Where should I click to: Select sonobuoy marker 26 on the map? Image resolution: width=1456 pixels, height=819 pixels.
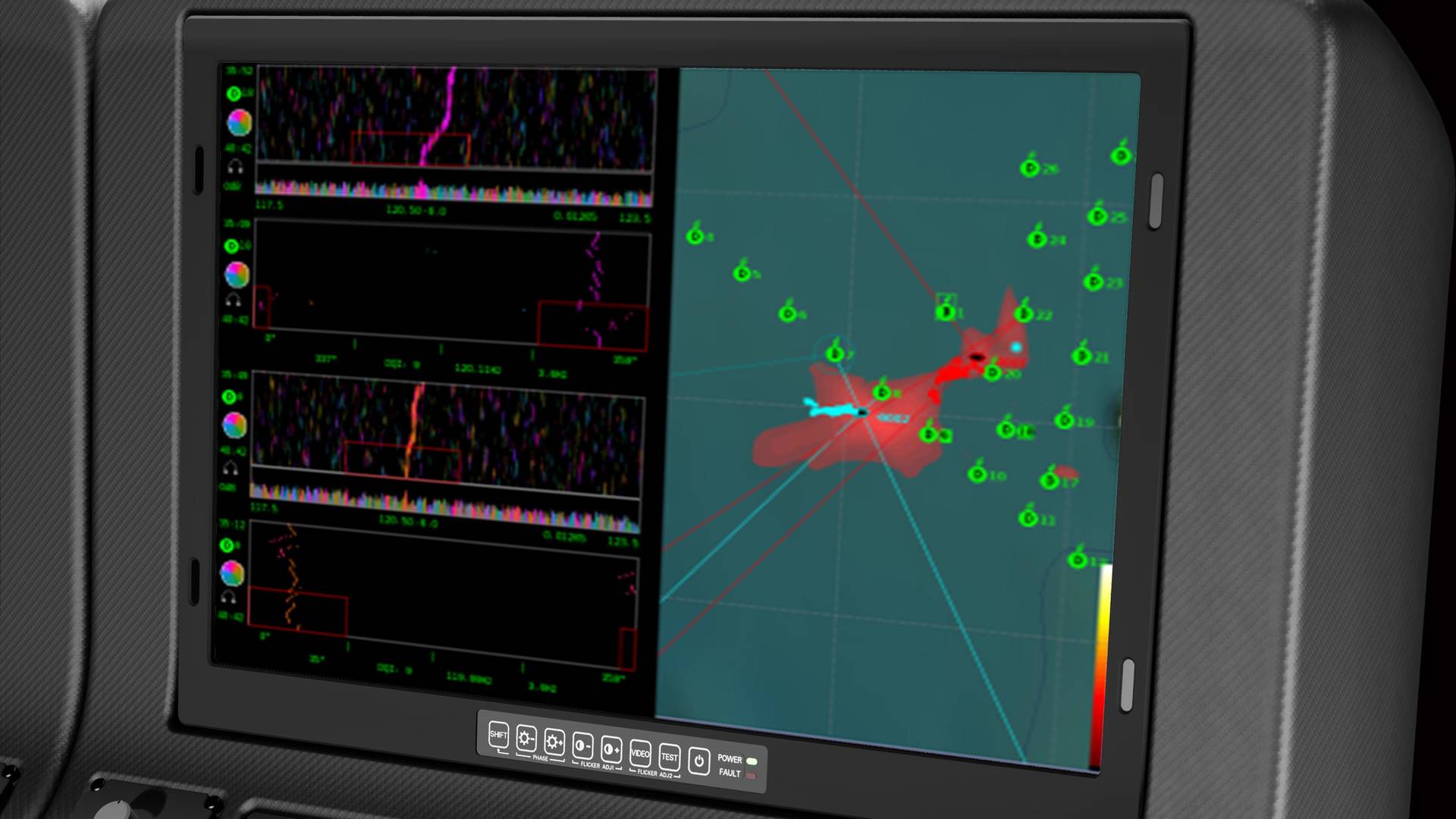pos(1030,167)
